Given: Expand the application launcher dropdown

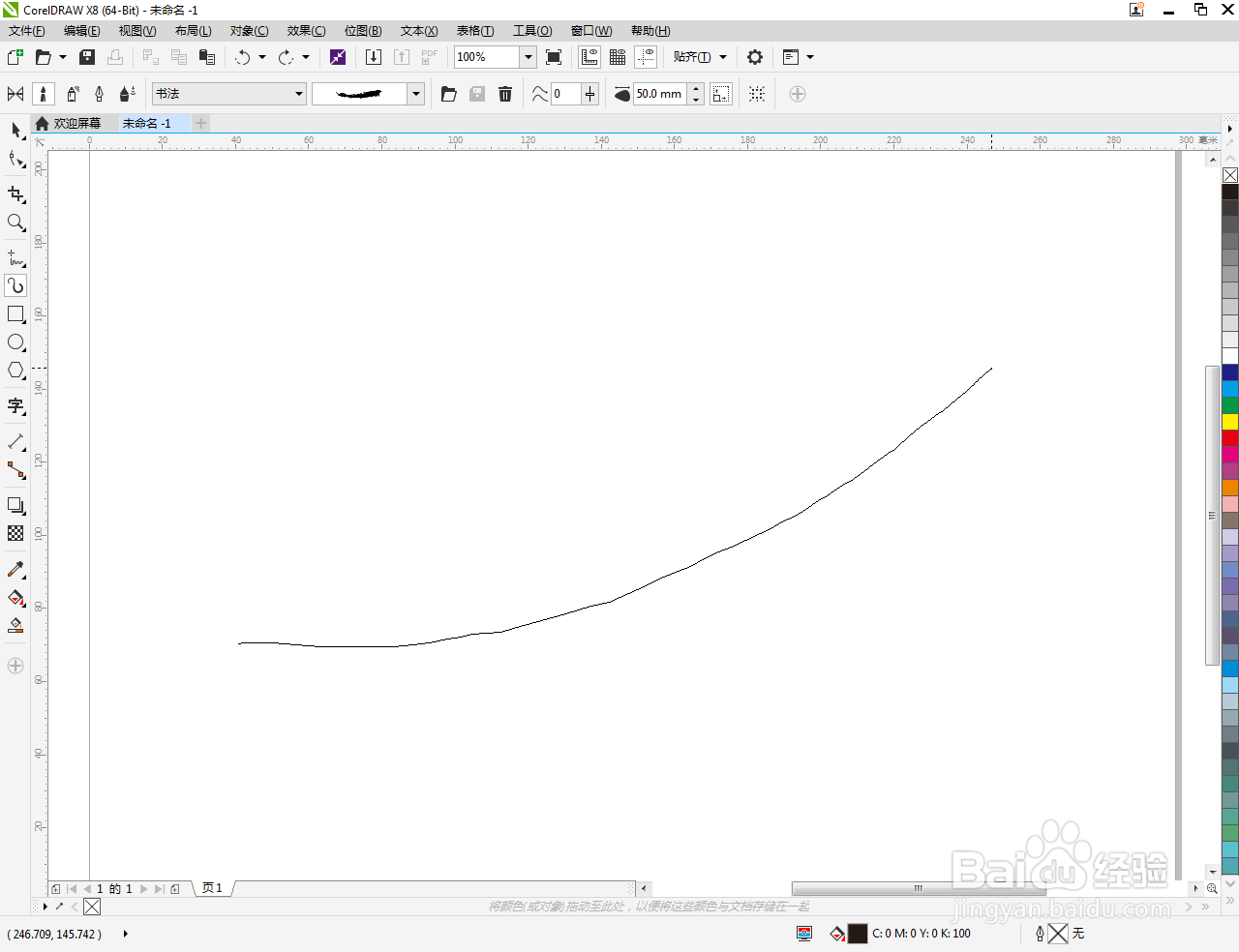Looking at the screenshot, I should [810, 57].
